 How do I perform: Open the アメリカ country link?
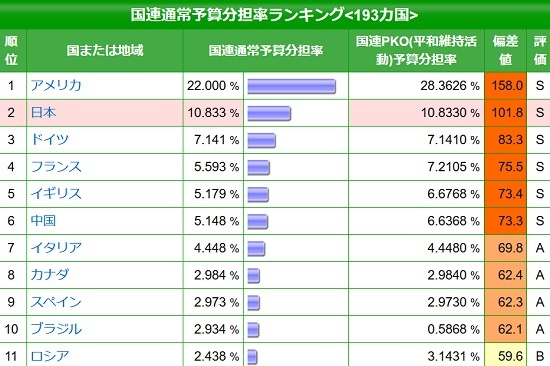point(56,85)
